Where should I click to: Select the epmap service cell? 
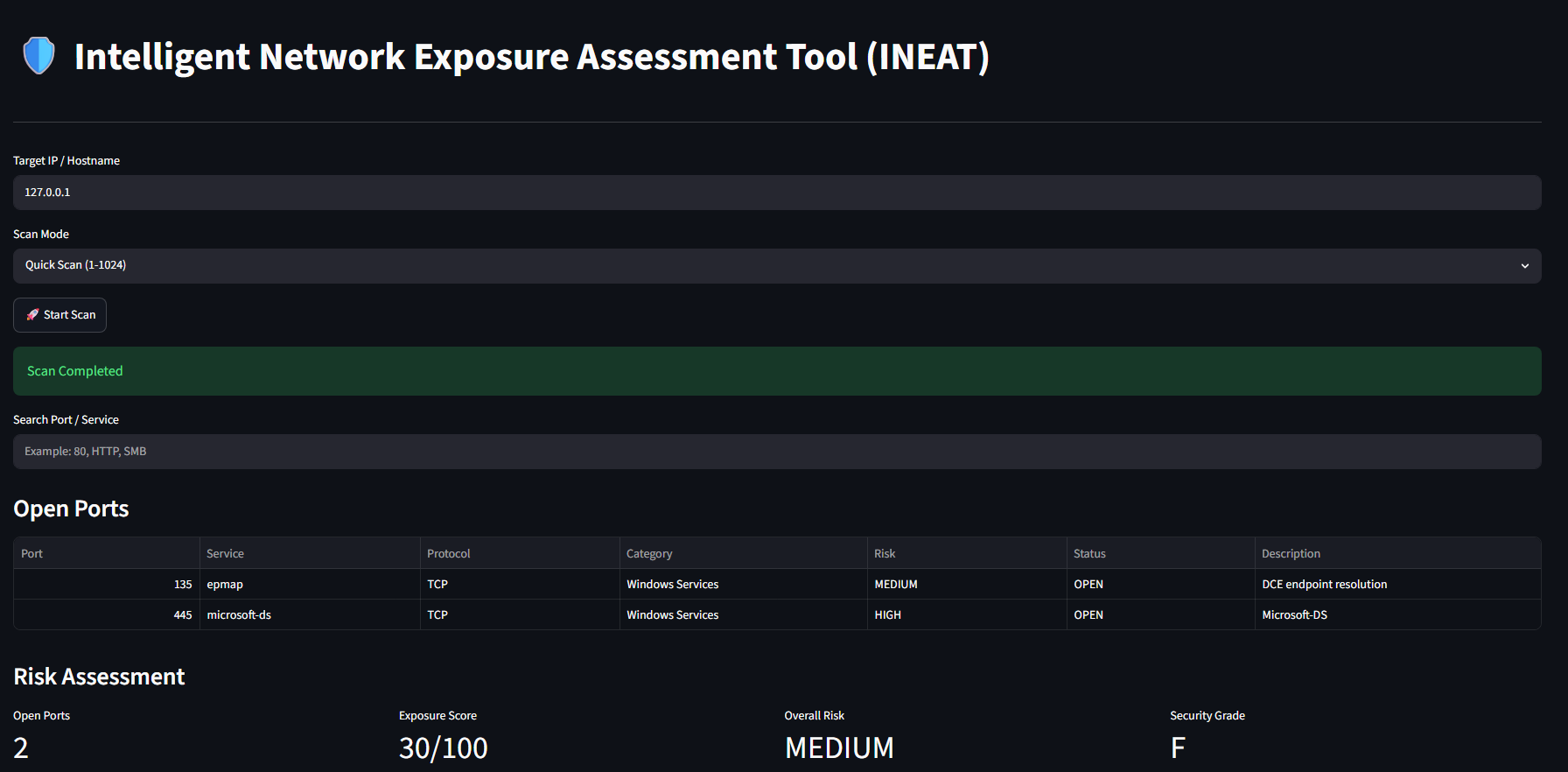click(310, 584)
